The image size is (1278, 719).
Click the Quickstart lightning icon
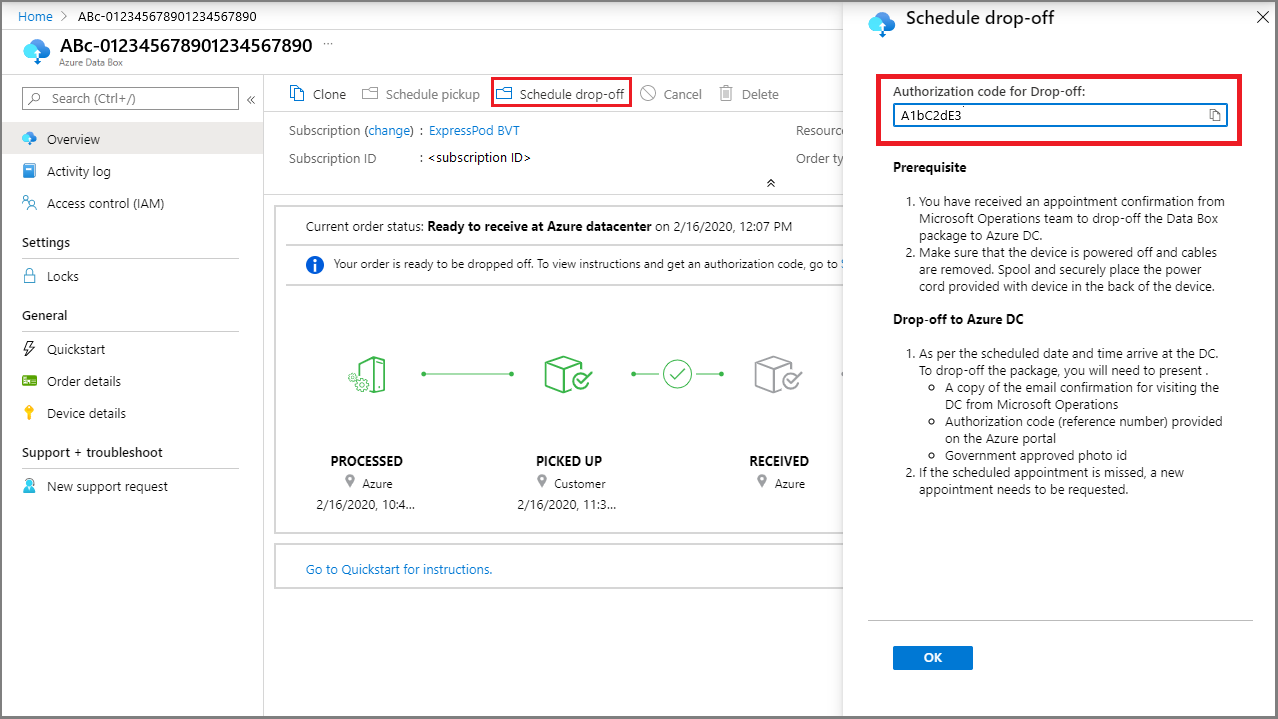(29, 349)
